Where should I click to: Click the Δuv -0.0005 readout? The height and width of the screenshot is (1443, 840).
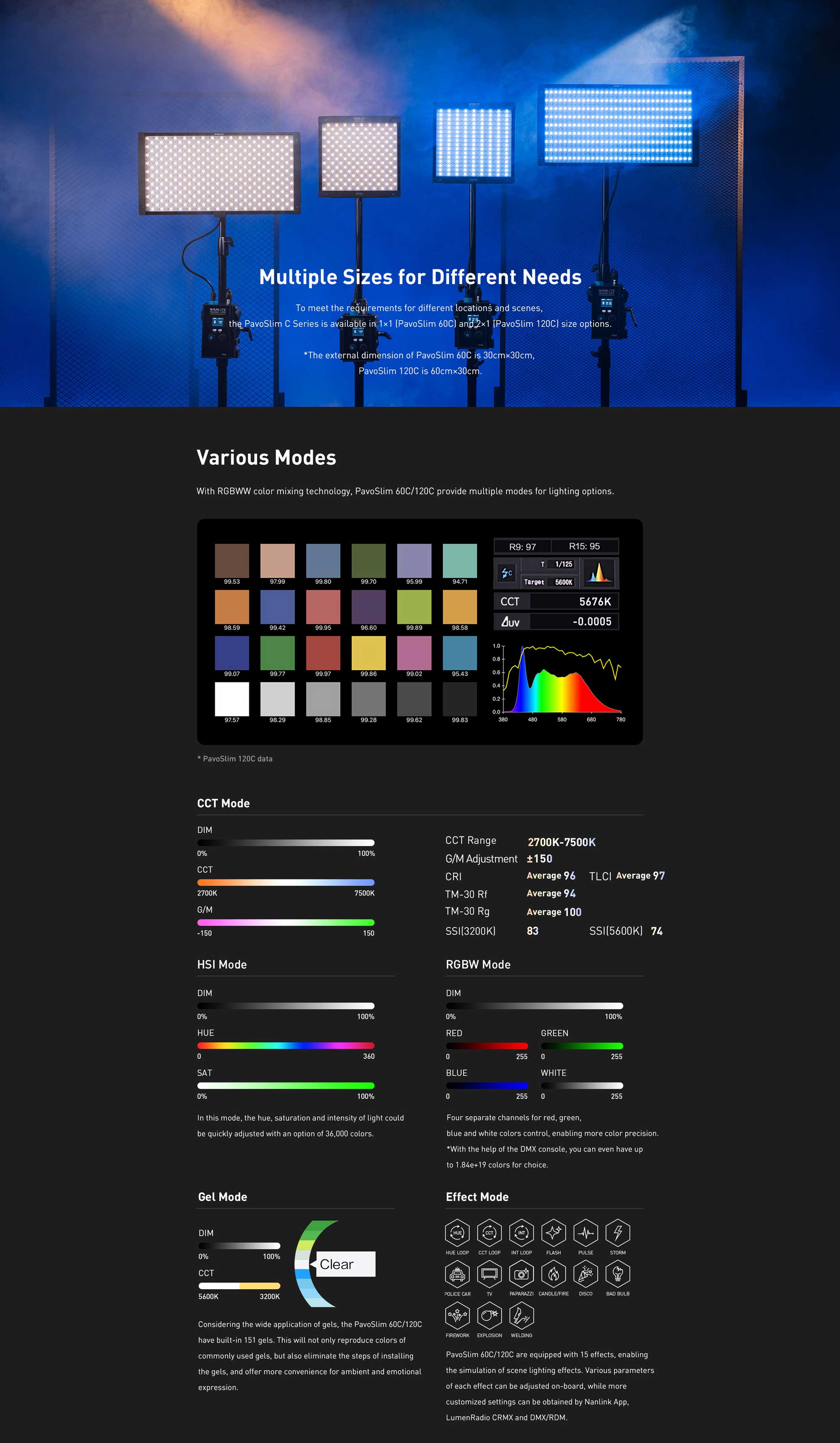(556, 621)
